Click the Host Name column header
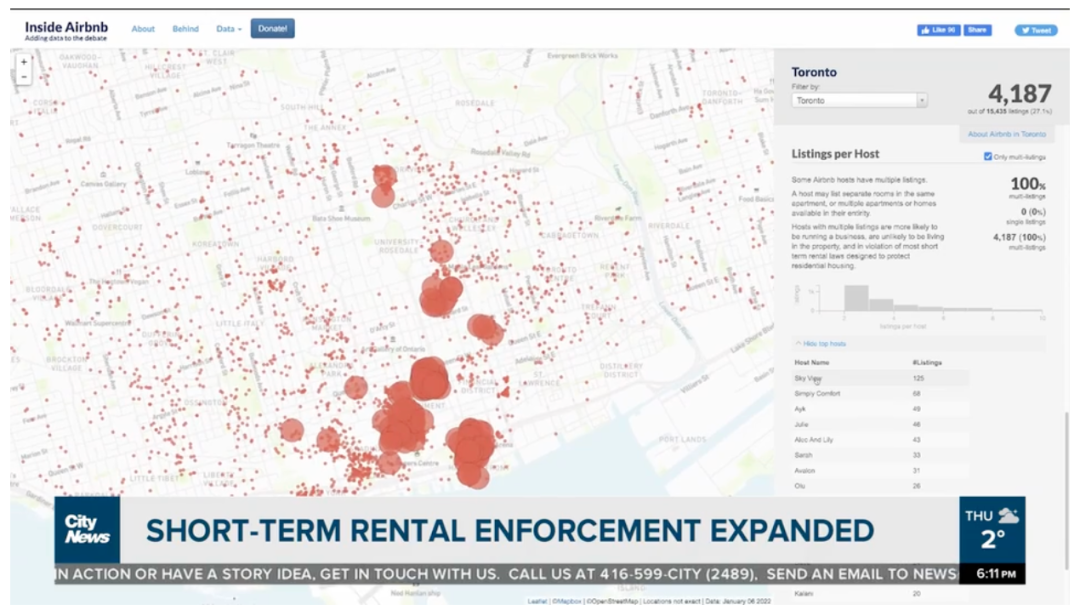1080x616 pixels. 811,362
